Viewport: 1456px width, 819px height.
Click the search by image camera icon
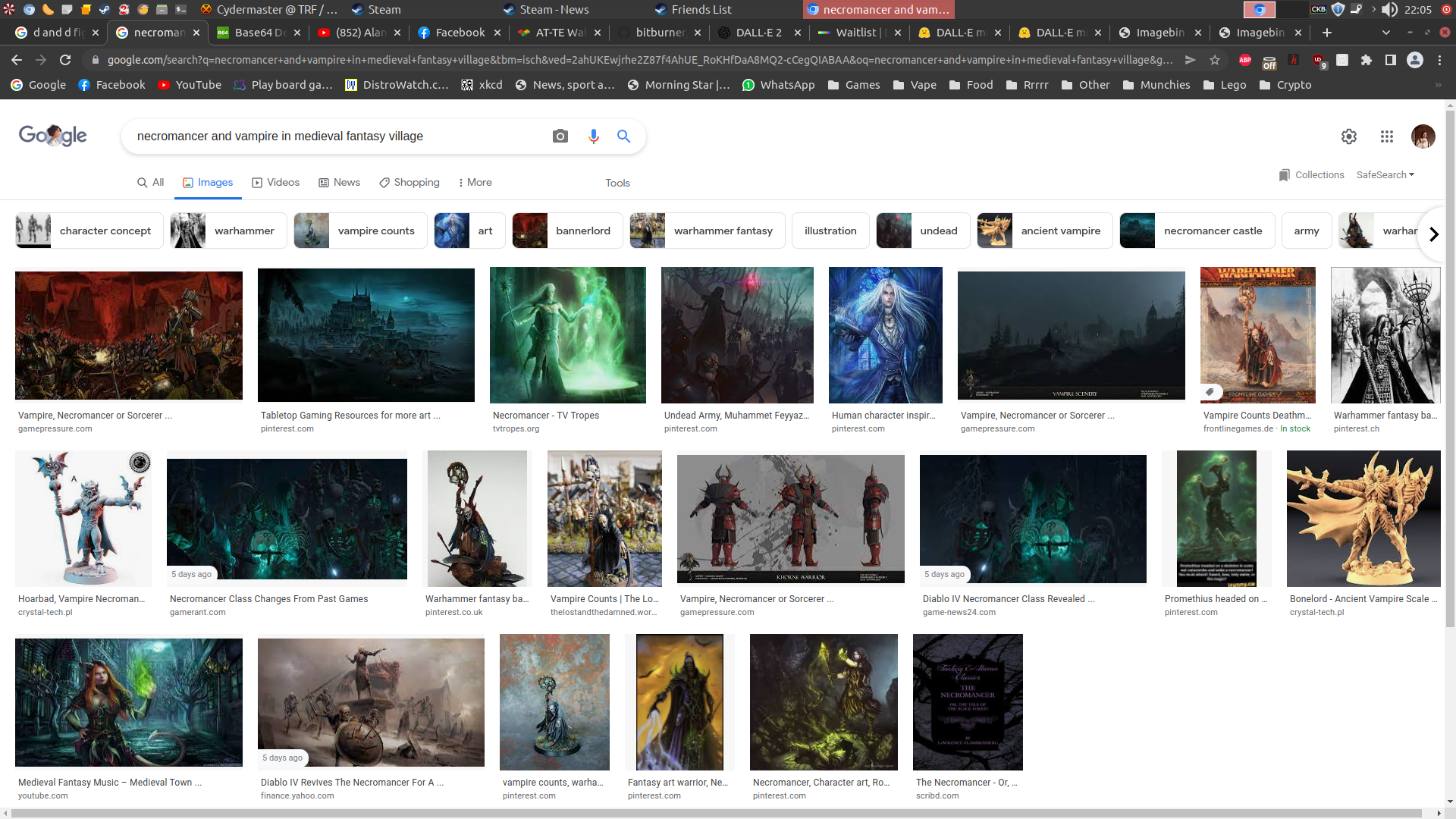click(x=560, y=136)
